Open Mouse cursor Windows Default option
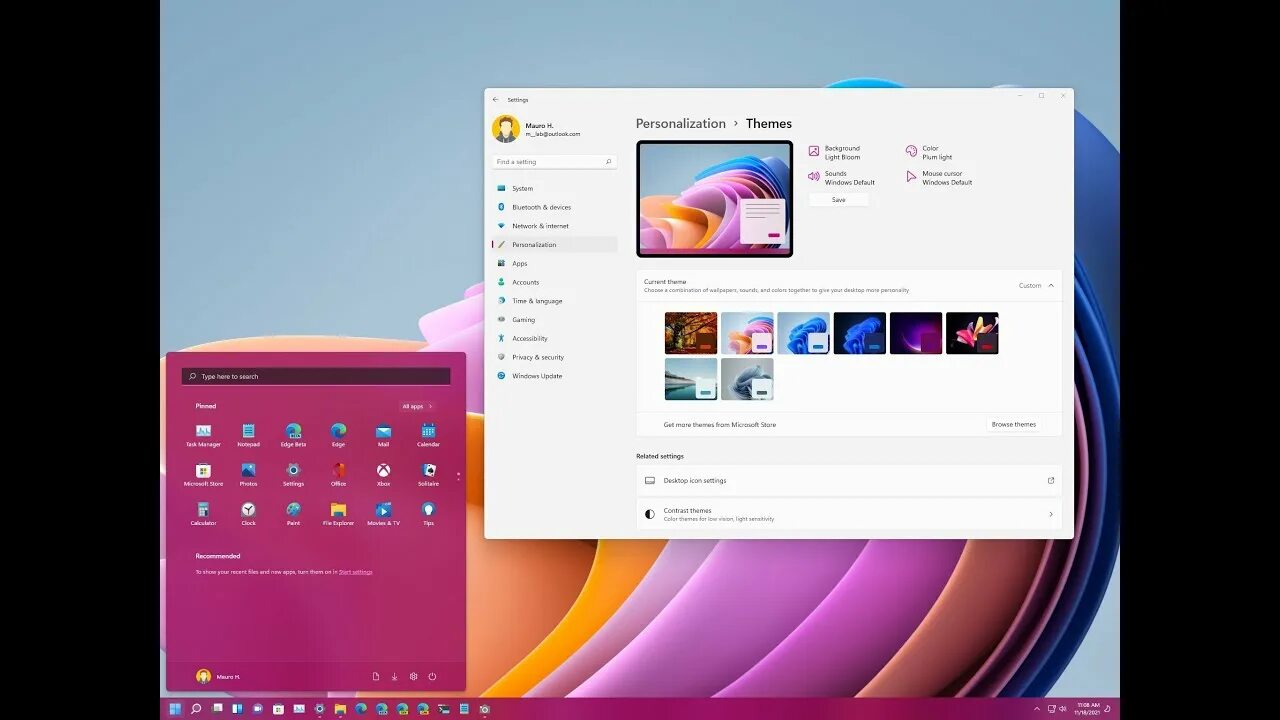Viewport: 1280px width, 720px height. (x=938, y=178)
